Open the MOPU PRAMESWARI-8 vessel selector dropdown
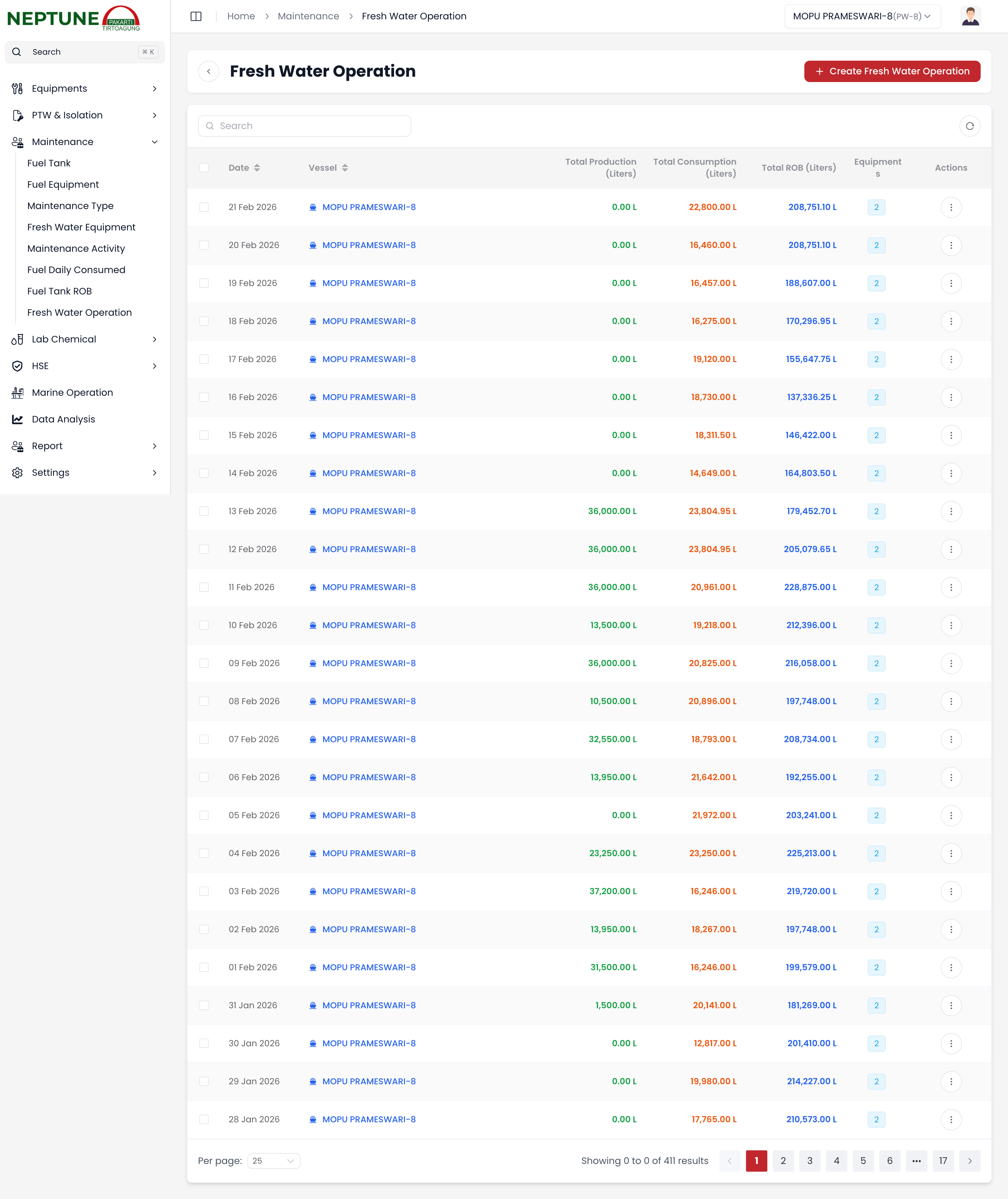This screenshot has width=1008, height=1199. tap(862, 16)
